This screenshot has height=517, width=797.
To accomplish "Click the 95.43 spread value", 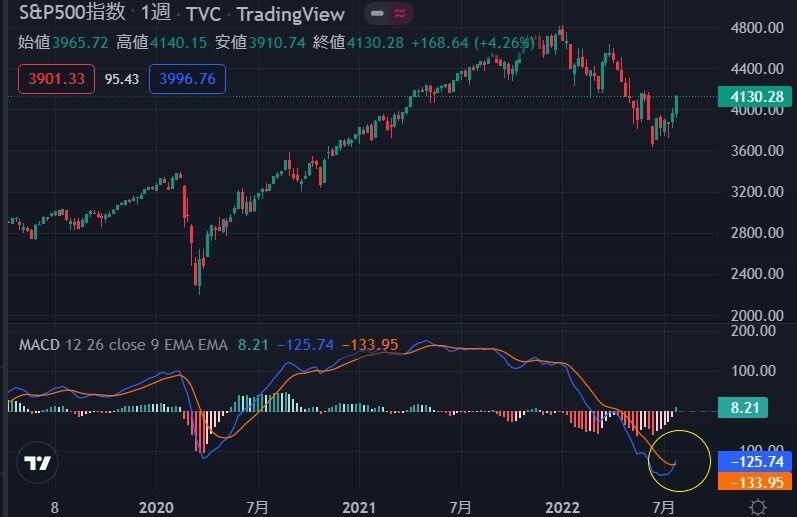I will [x=122, y=79].
